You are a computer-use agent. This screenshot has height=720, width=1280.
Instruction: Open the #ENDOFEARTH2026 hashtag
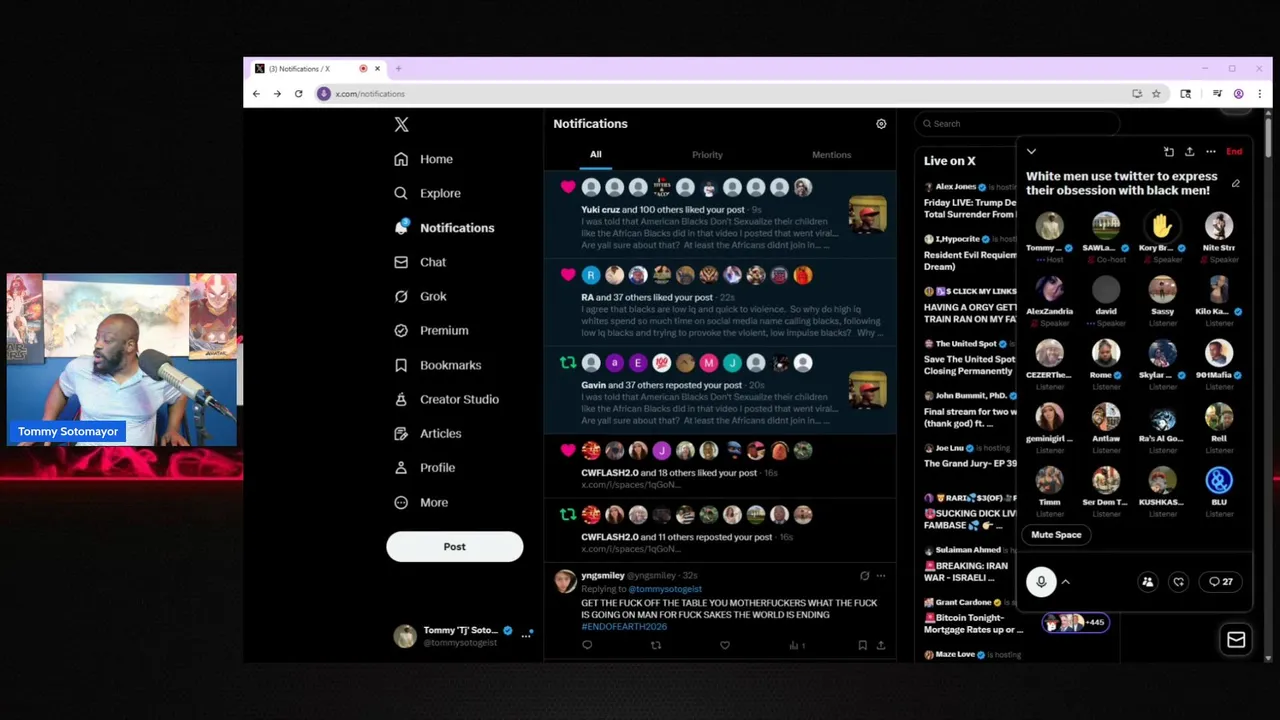[624, 627]
